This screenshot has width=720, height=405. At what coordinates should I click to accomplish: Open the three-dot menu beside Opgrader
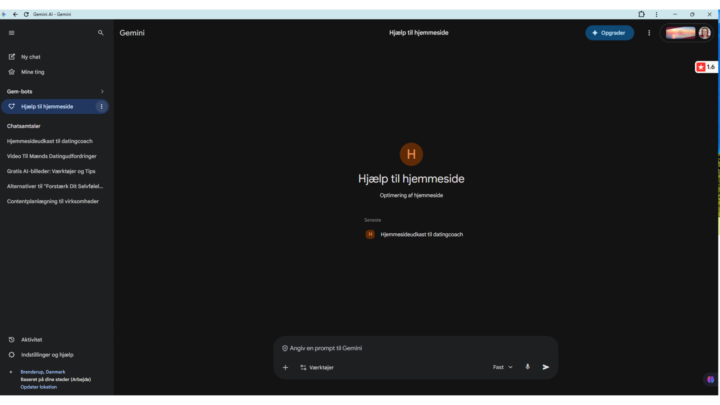click(649, 33)
